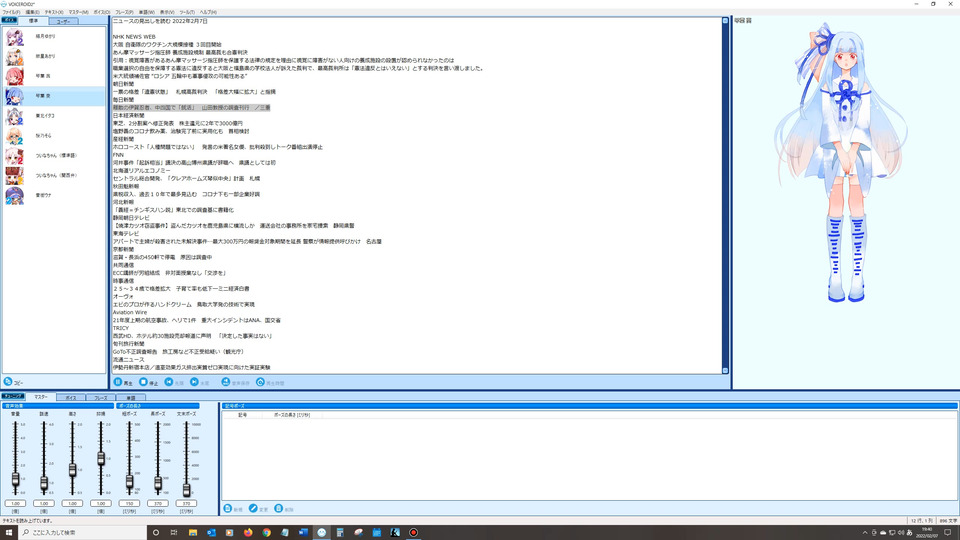Open the 表示 menu
960x540 pixels.
(x=167, y=12)
